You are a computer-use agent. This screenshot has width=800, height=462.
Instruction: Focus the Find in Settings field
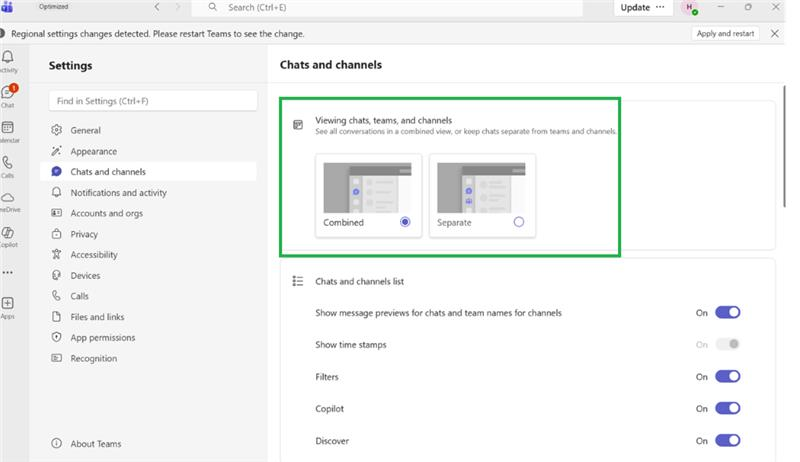pyautogui.click(x=153, y=100)
